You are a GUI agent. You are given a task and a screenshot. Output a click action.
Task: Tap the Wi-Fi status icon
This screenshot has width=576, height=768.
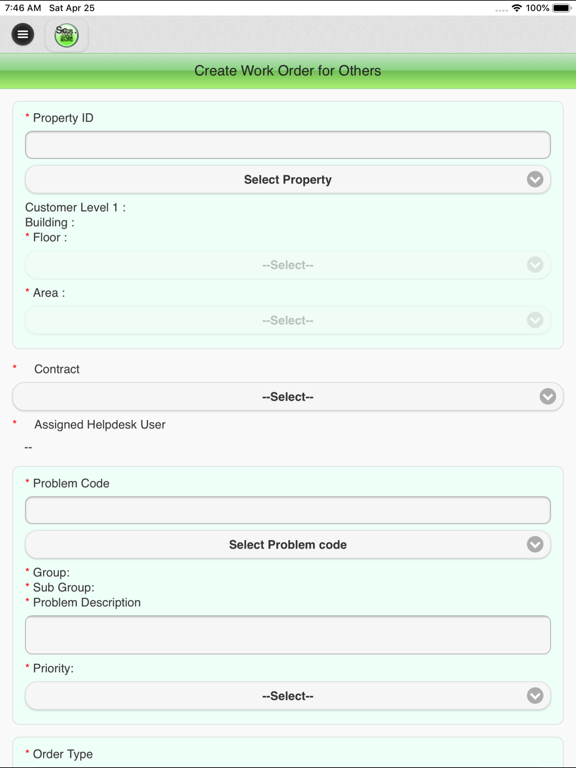[x=517, y=8]
